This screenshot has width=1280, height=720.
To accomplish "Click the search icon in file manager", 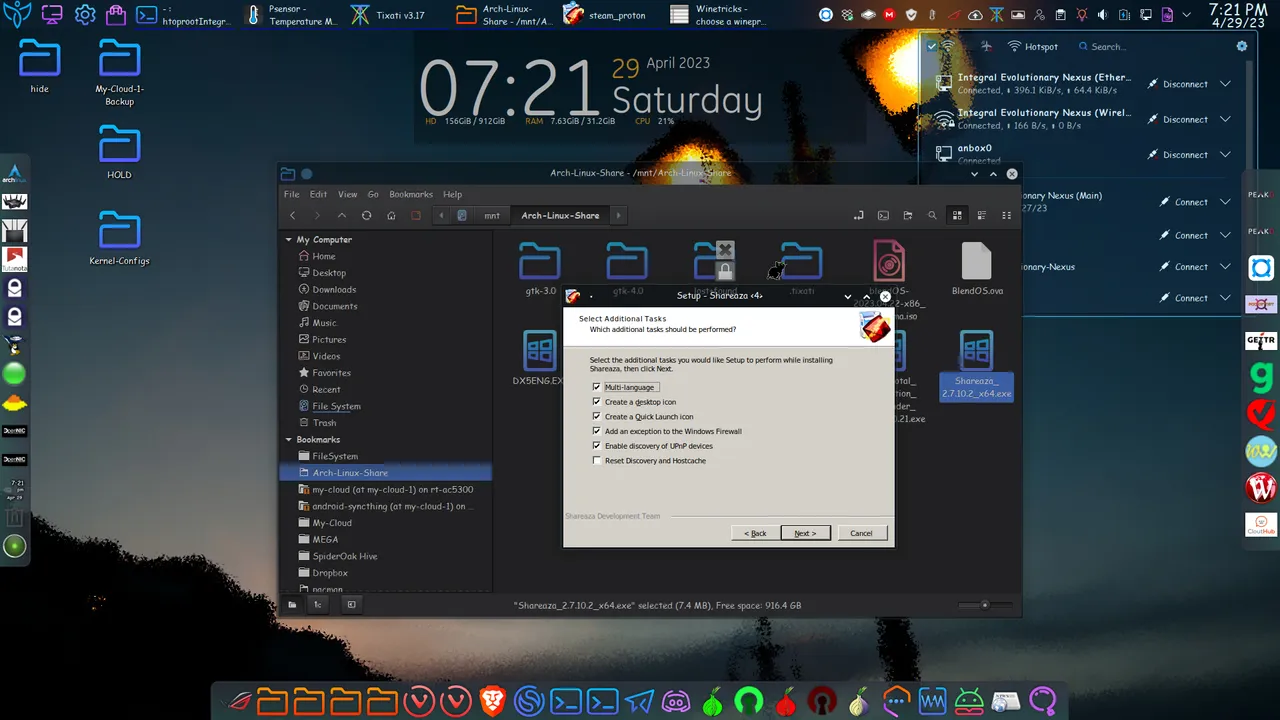I will tap(932, 215).
